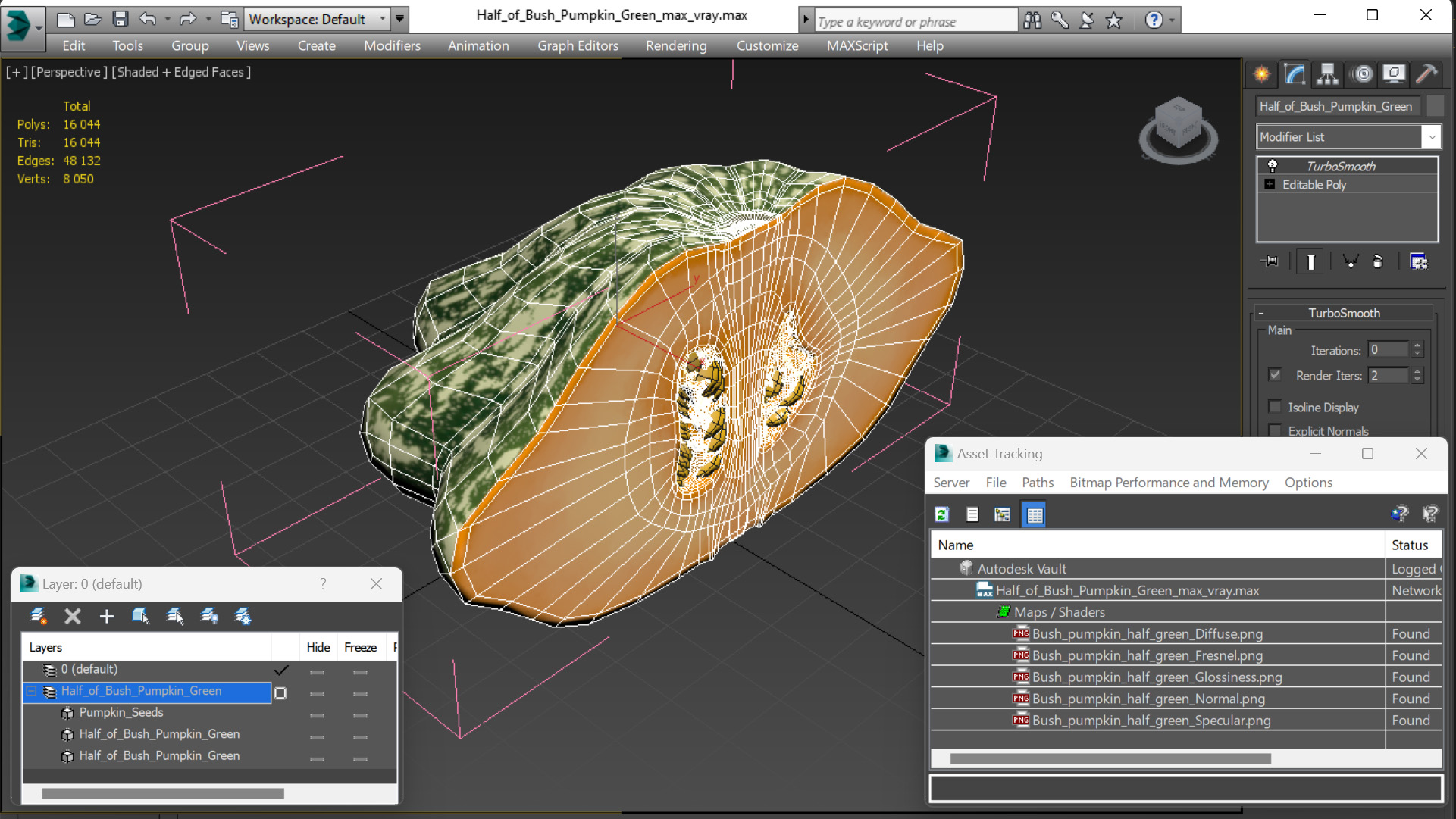Viewport: 1456px width, 819px height.
Task: Click object color swatch beside name
Action: click(x=1435, y=106)
